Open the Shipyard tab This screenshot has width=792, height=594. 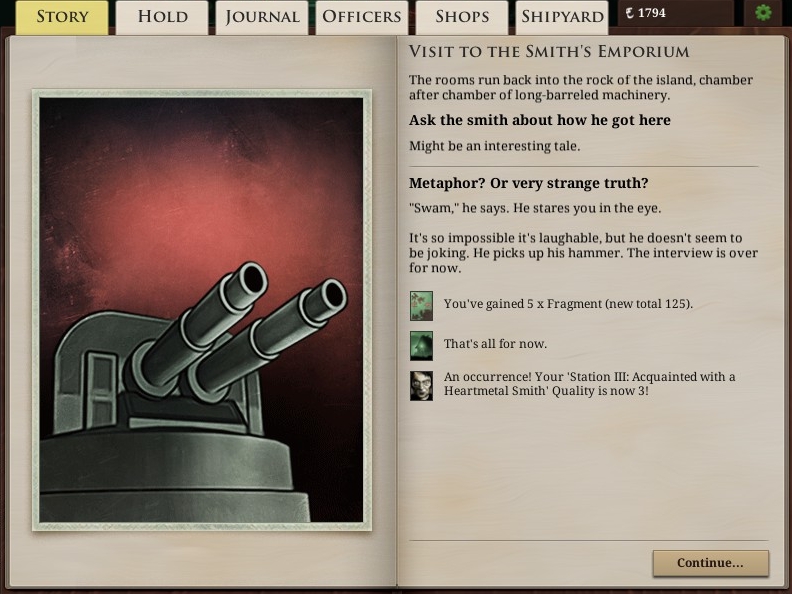[562, 17]
